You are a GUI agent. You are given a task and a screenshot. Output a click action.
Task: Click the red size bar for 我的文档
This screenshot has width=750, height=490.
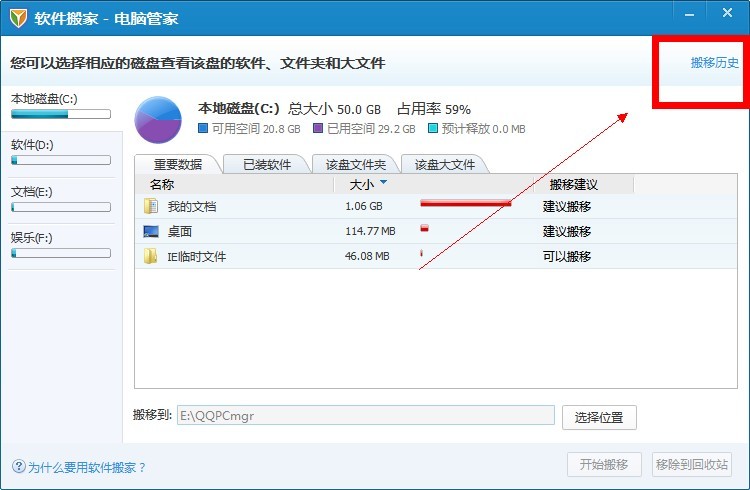tap(466, 203)
